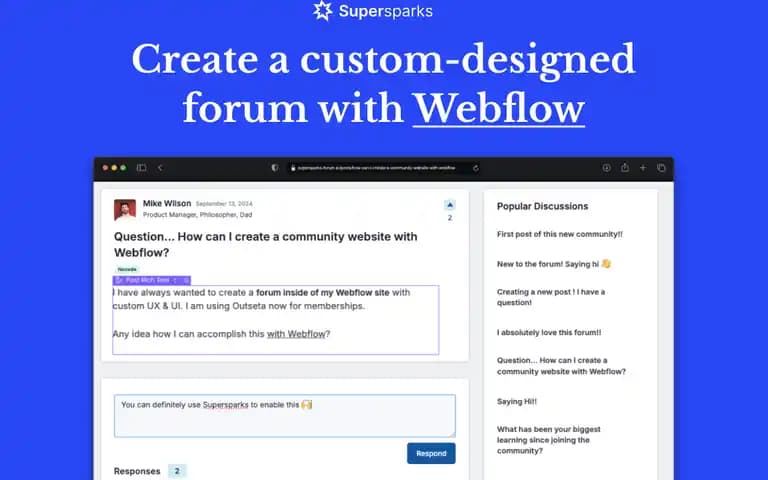Open the 'with Webflow' link in the post body
The width and height of the screenshot is (768, 480).
pos(296,334)
